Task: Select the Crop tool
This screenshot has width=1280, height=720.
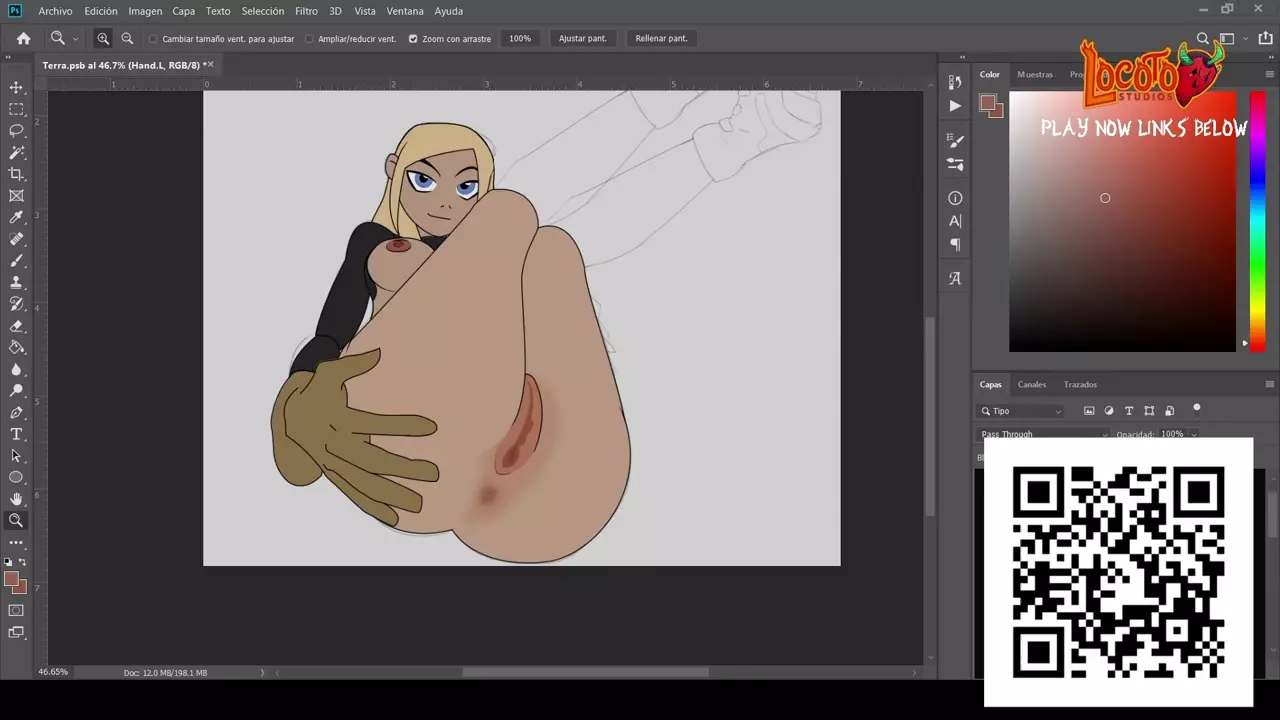Action: pos(16,174)
